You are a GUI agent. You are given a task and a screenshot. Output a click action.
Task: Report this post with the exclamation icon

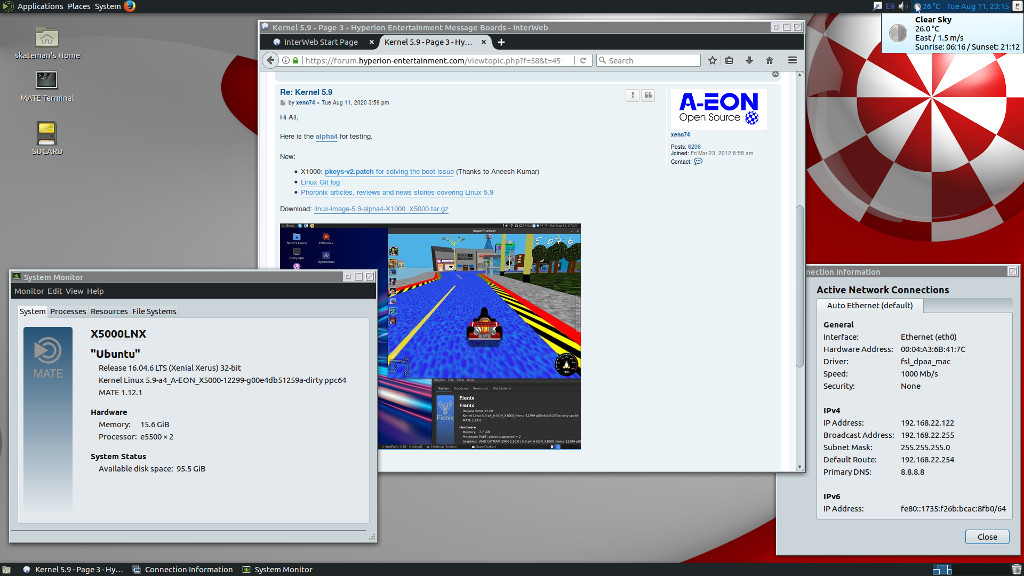pos(632,95)
